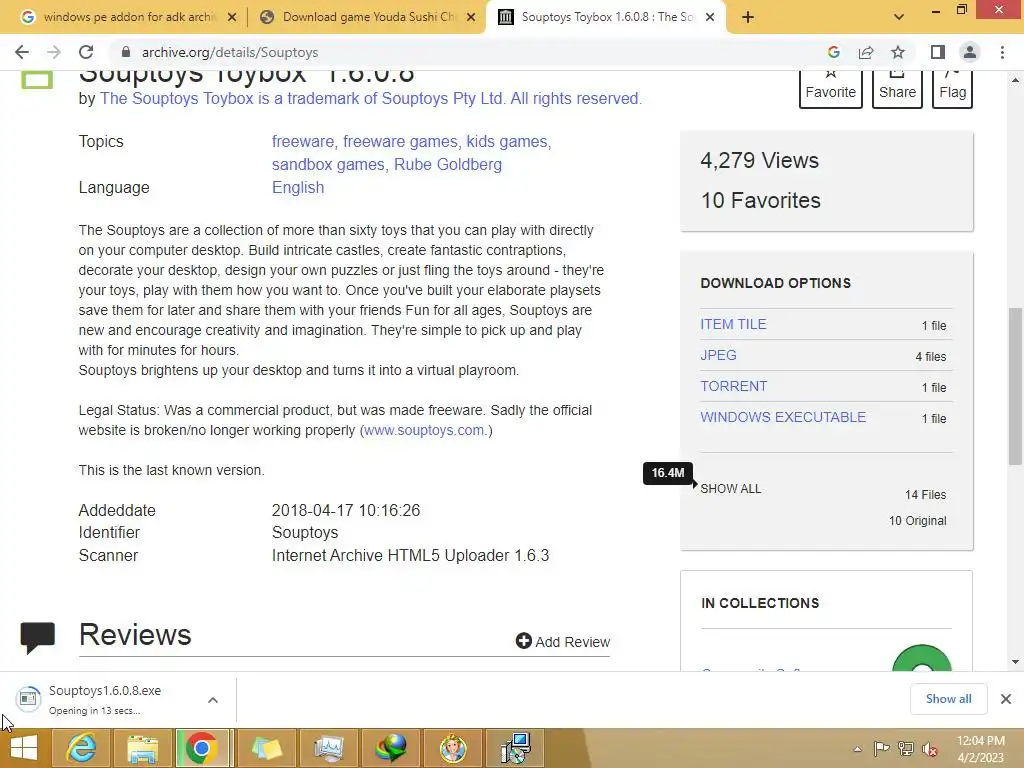
Task: Click the English language link
Action: point(298,187)
